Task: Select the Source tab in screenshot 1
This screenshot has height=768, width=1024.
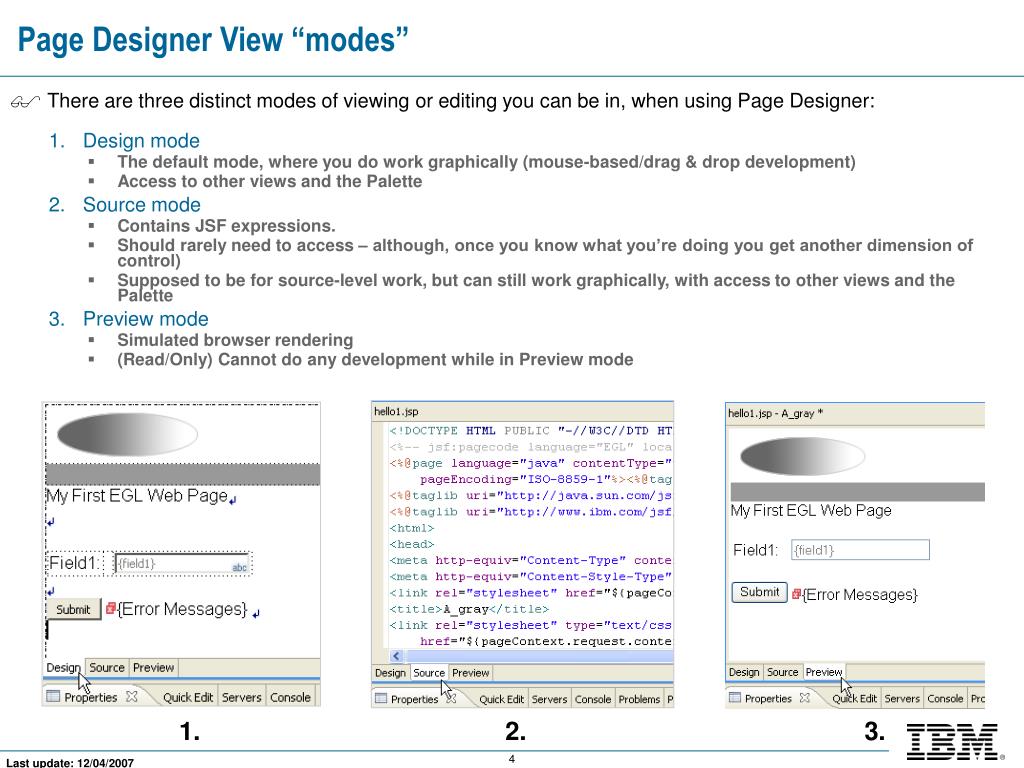Action: [x=106, y=667]
